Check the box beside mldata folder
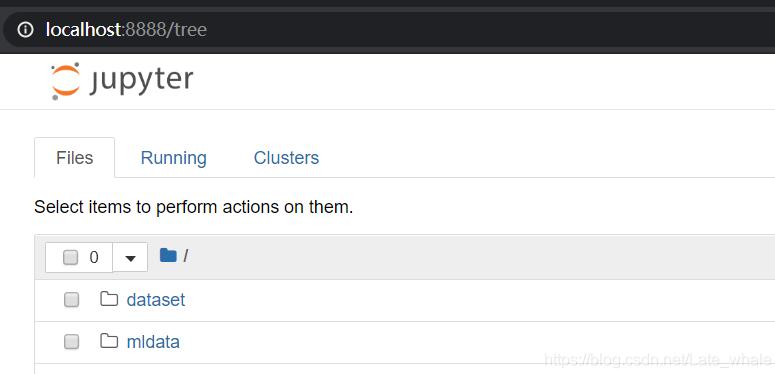This screenshot has height=374, width=775. (x=71, y=341)
